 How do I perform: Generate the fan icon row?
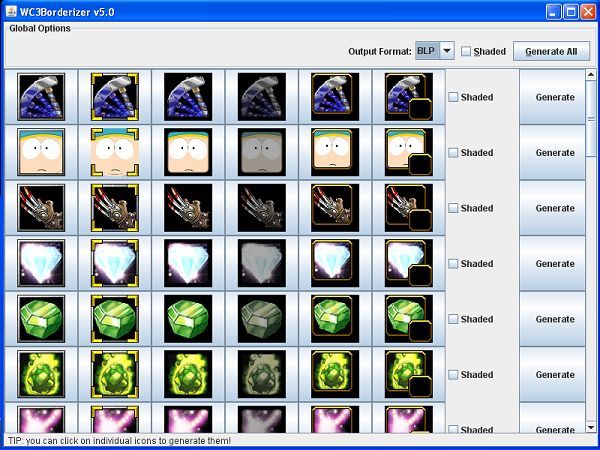click(552, 97)
